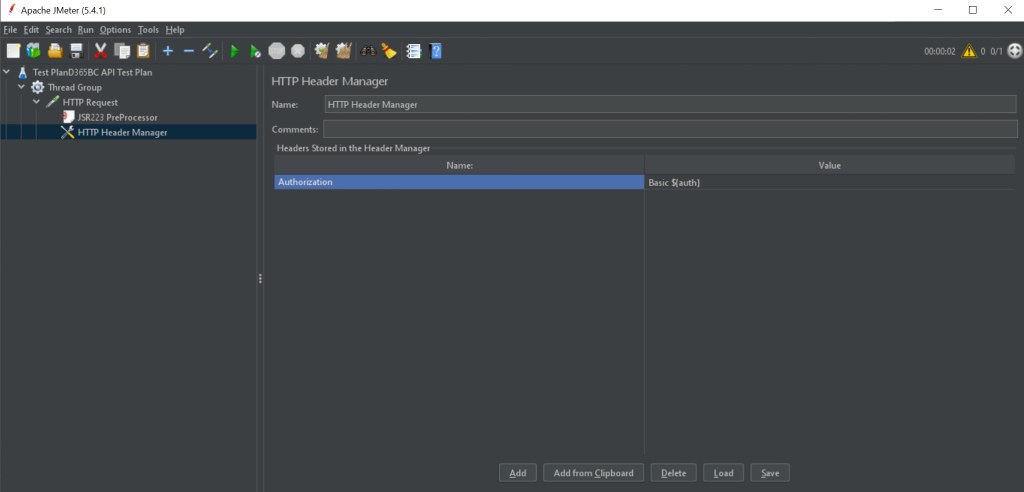The image size is (1024, 492).
Task: Click the blue plus Add toolbar icon
Action: tap(167, 51)
